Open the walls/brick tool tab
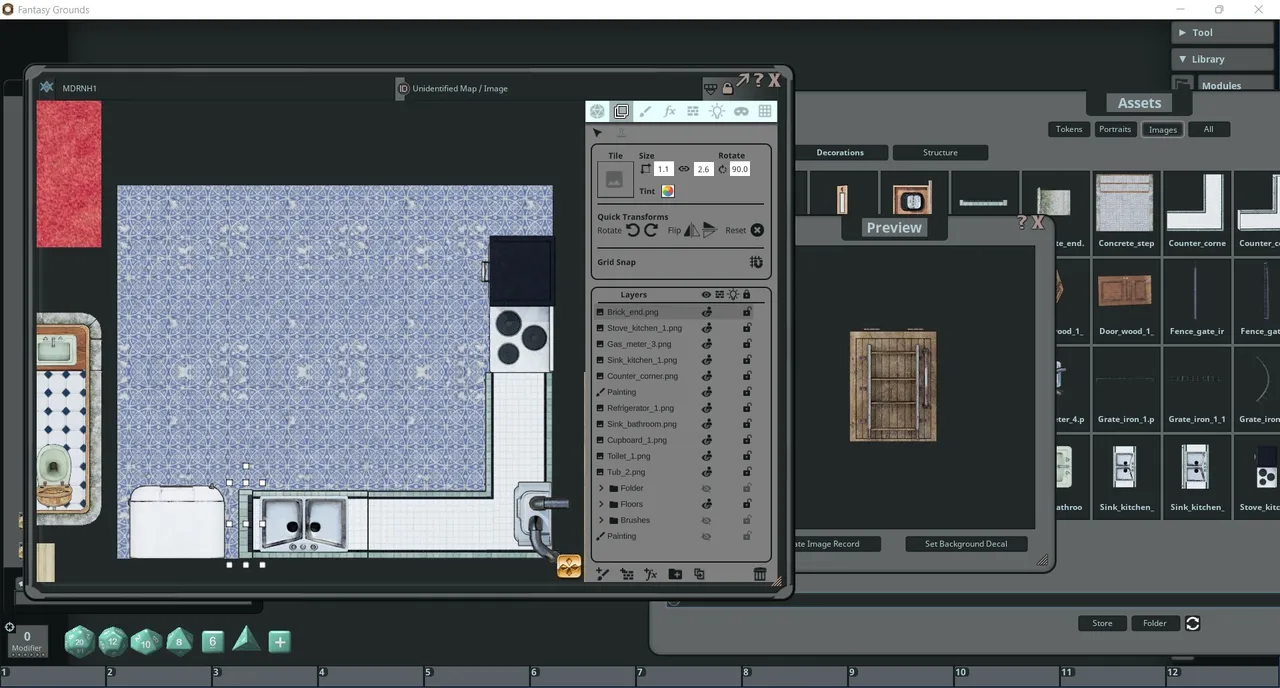 point(693,111)
